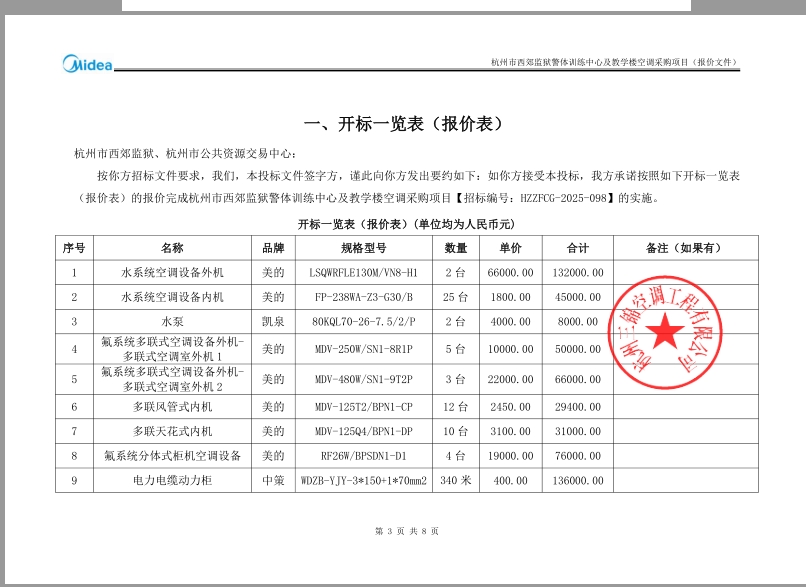
Task: Select the "规格型号" column header
Action: [x=363, y=248]
